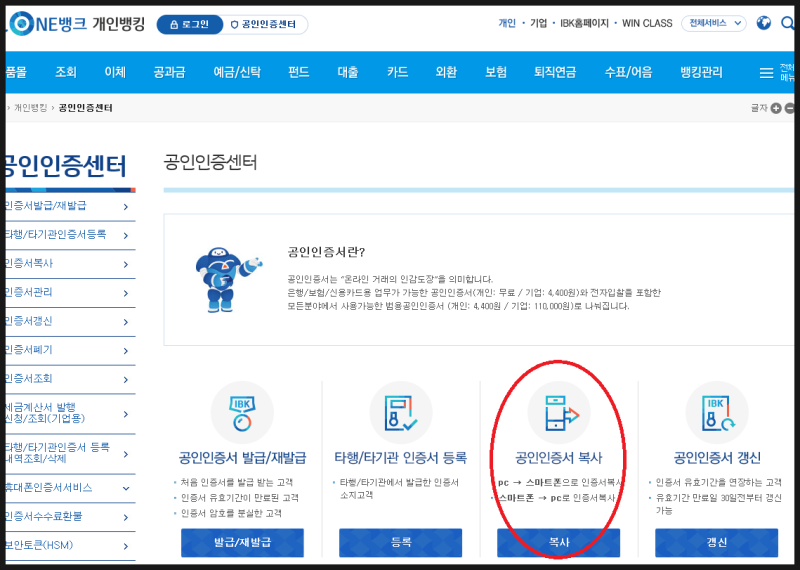The image size is (800, 570).
Task: Open the 이체 menu
Action: (x=115, y=72)
